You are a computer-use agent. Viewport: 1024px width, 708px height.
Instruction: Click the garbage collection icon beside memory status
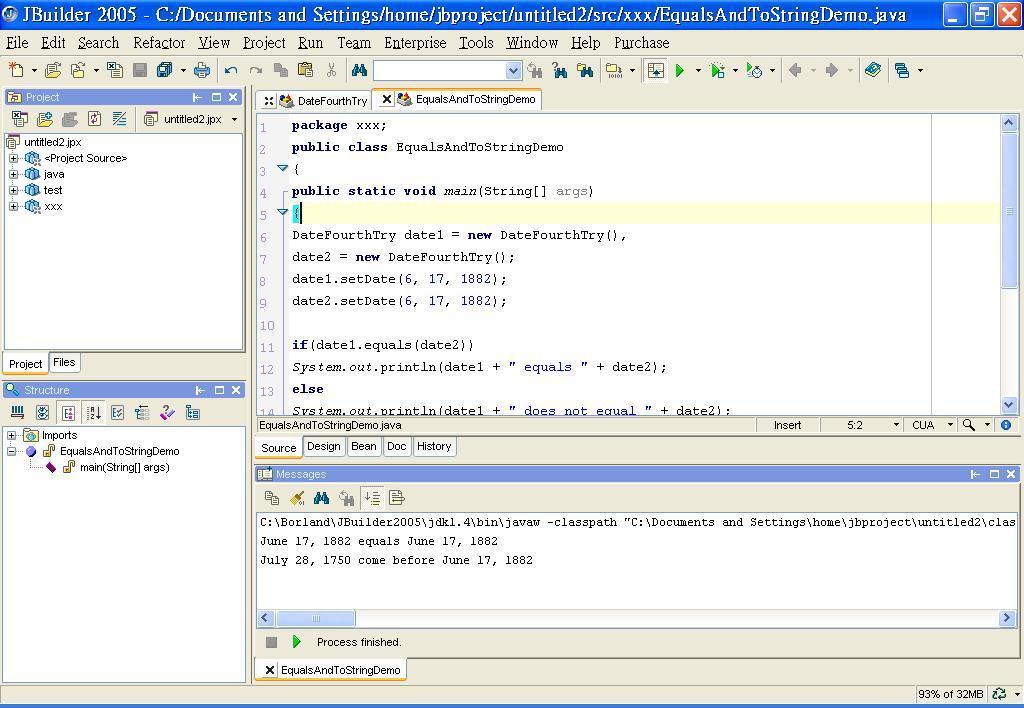[x=999, y=694]
